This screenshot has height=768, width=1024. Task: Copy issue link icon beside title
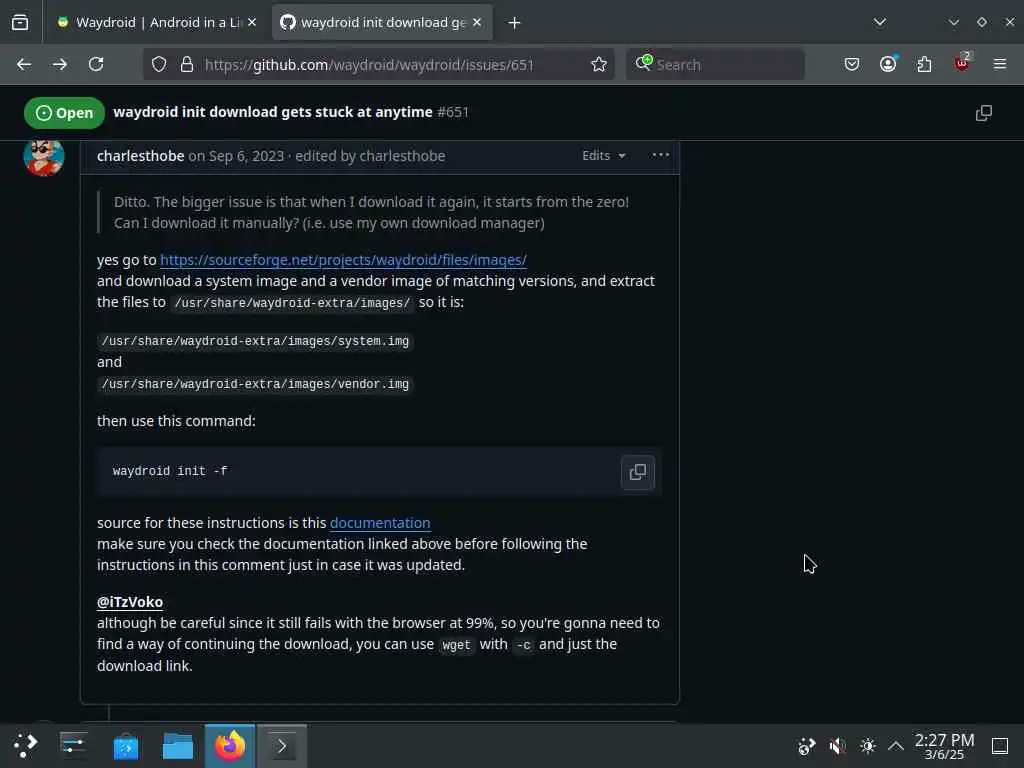(x=984, y=113)
